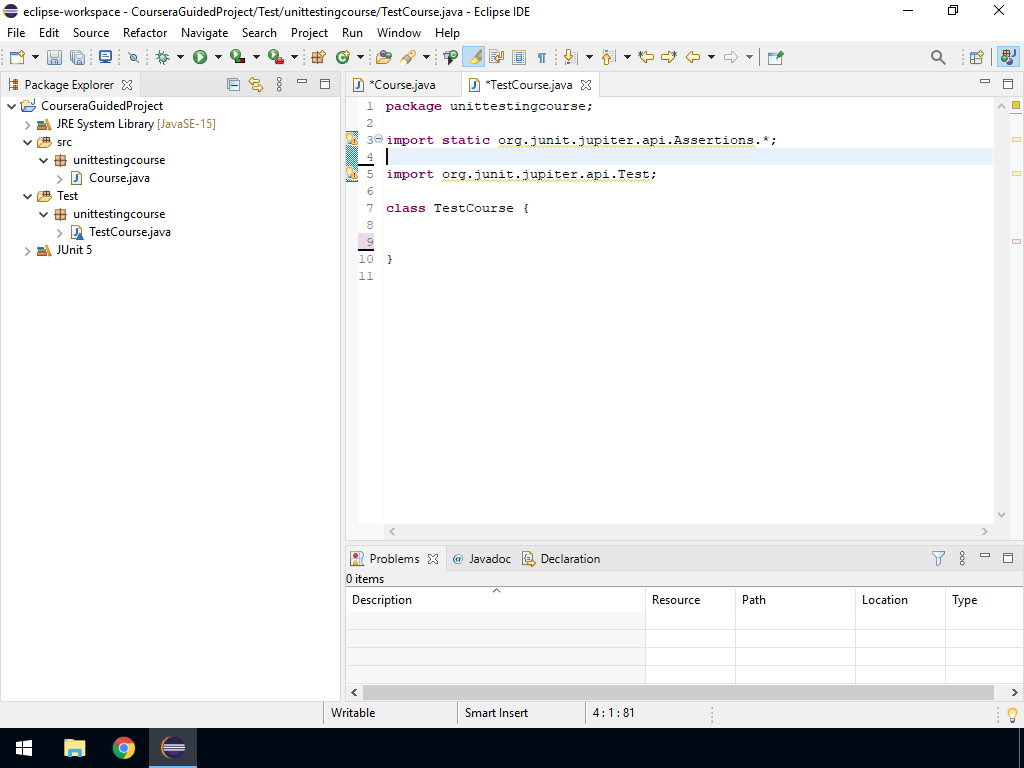Switch to the *Course.java editor tab

click(402, 85)
